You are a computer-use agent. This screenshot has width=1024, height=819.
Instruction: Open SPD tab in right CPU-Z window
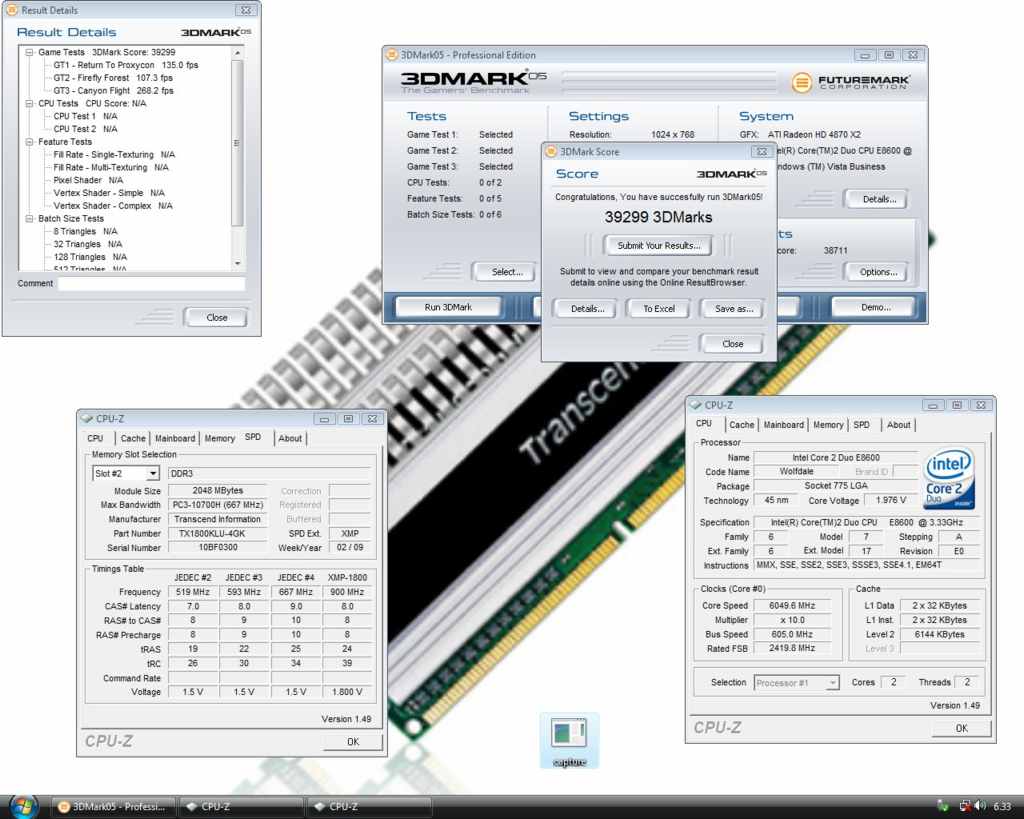861,425
